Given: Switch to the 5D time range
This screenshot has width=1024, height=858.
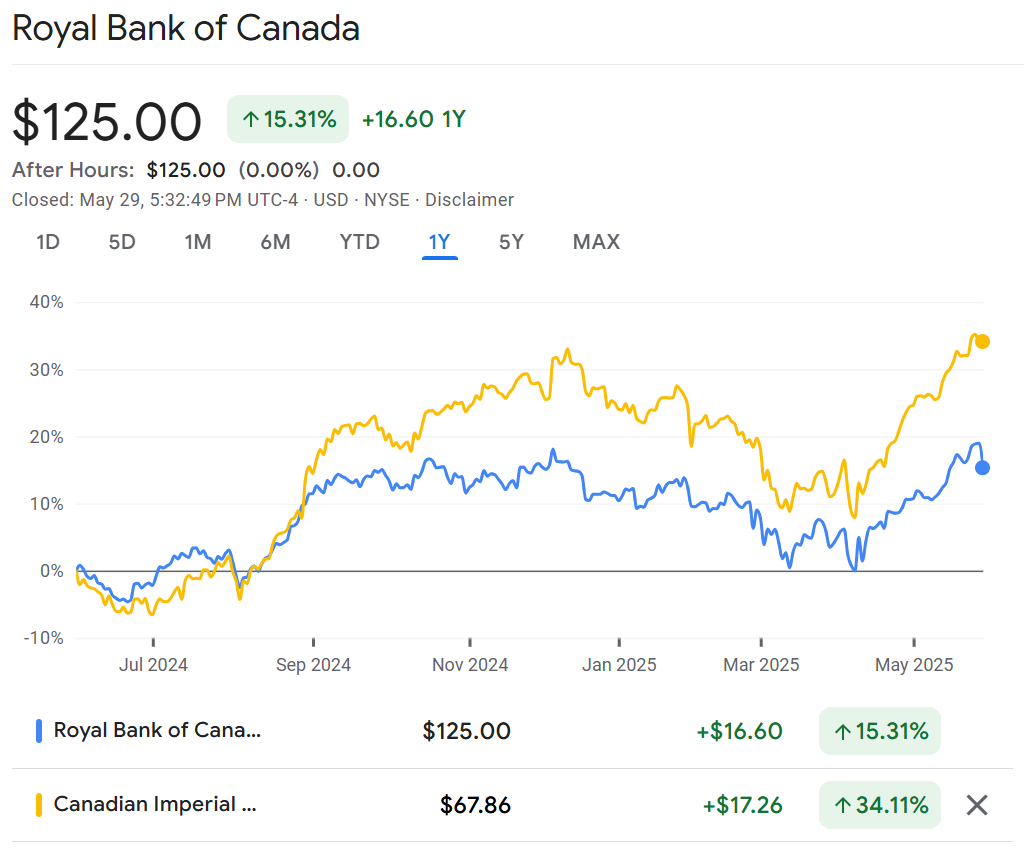Looking at the screenshot, I should [122, 242].
